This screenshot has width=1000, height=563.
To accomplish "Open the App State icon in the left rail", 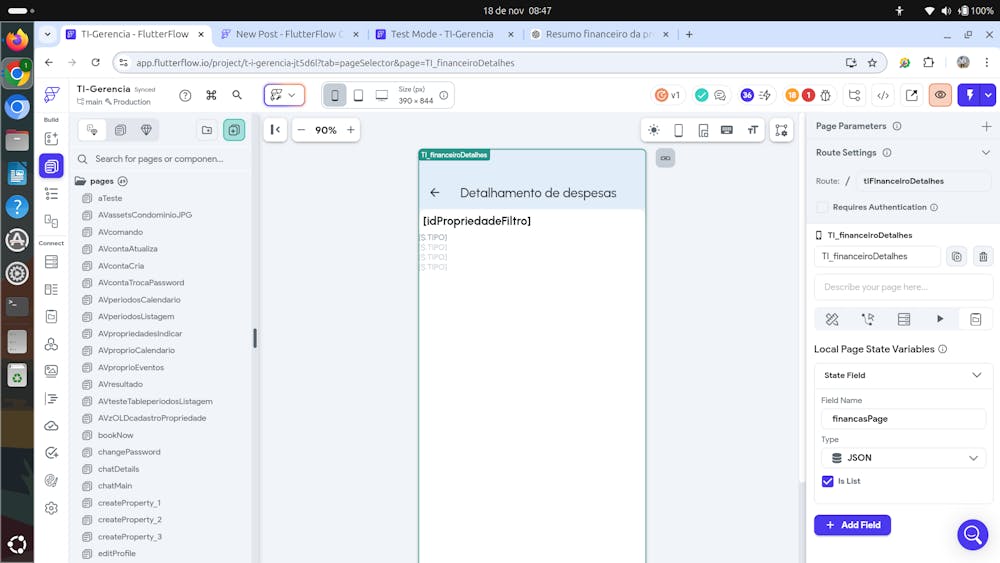I will [51, 317].
